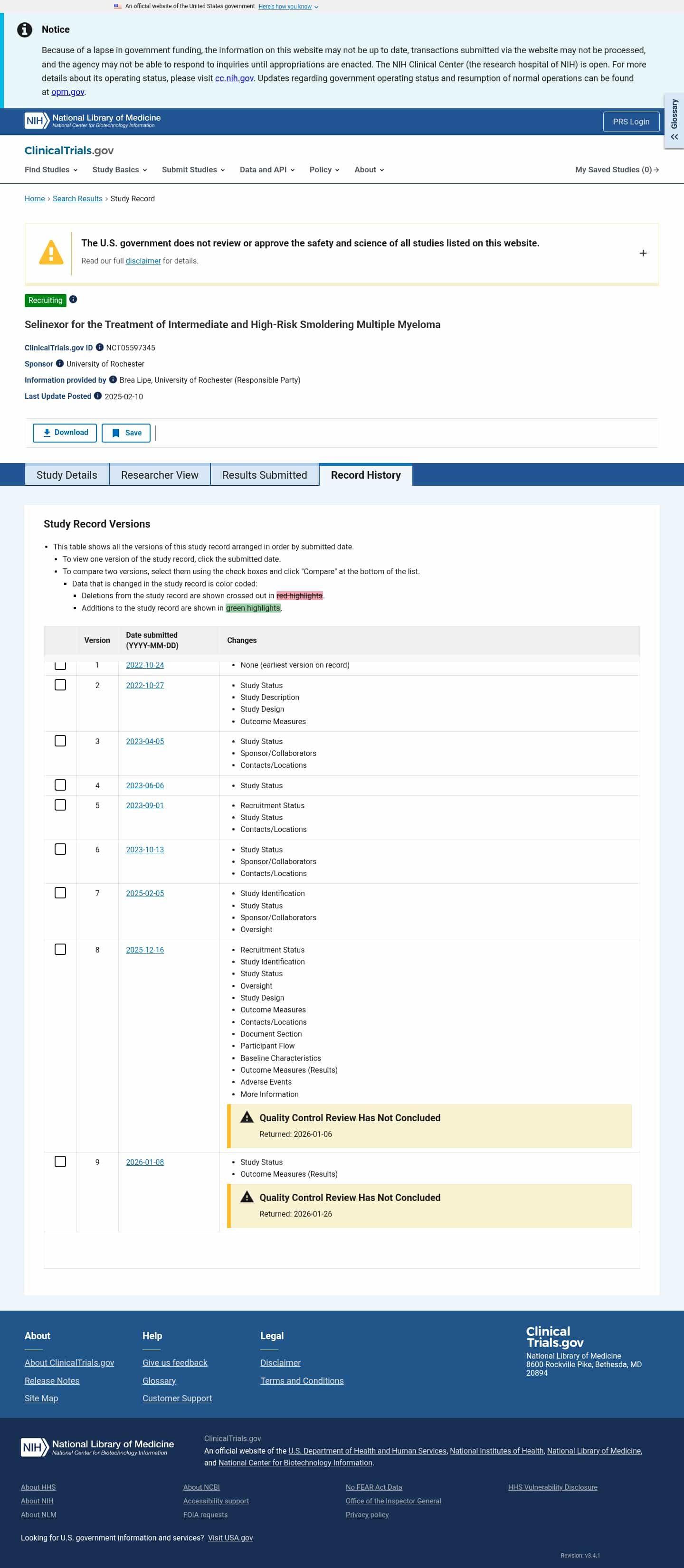684x1568 pixels.
Task: Open the About dropdown menu
Action: (x=369, y=170)
